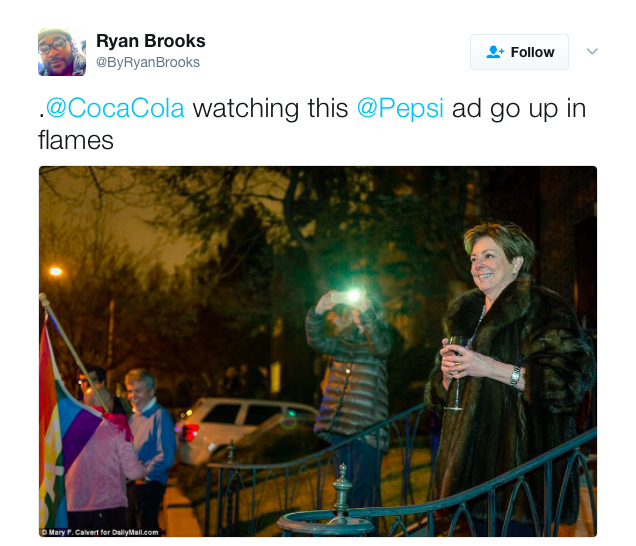Image resolution: width=636 pixels, height=546 pixels.
Task: Click the @ByRyanBrooks handle
Action: click(148, 62)
